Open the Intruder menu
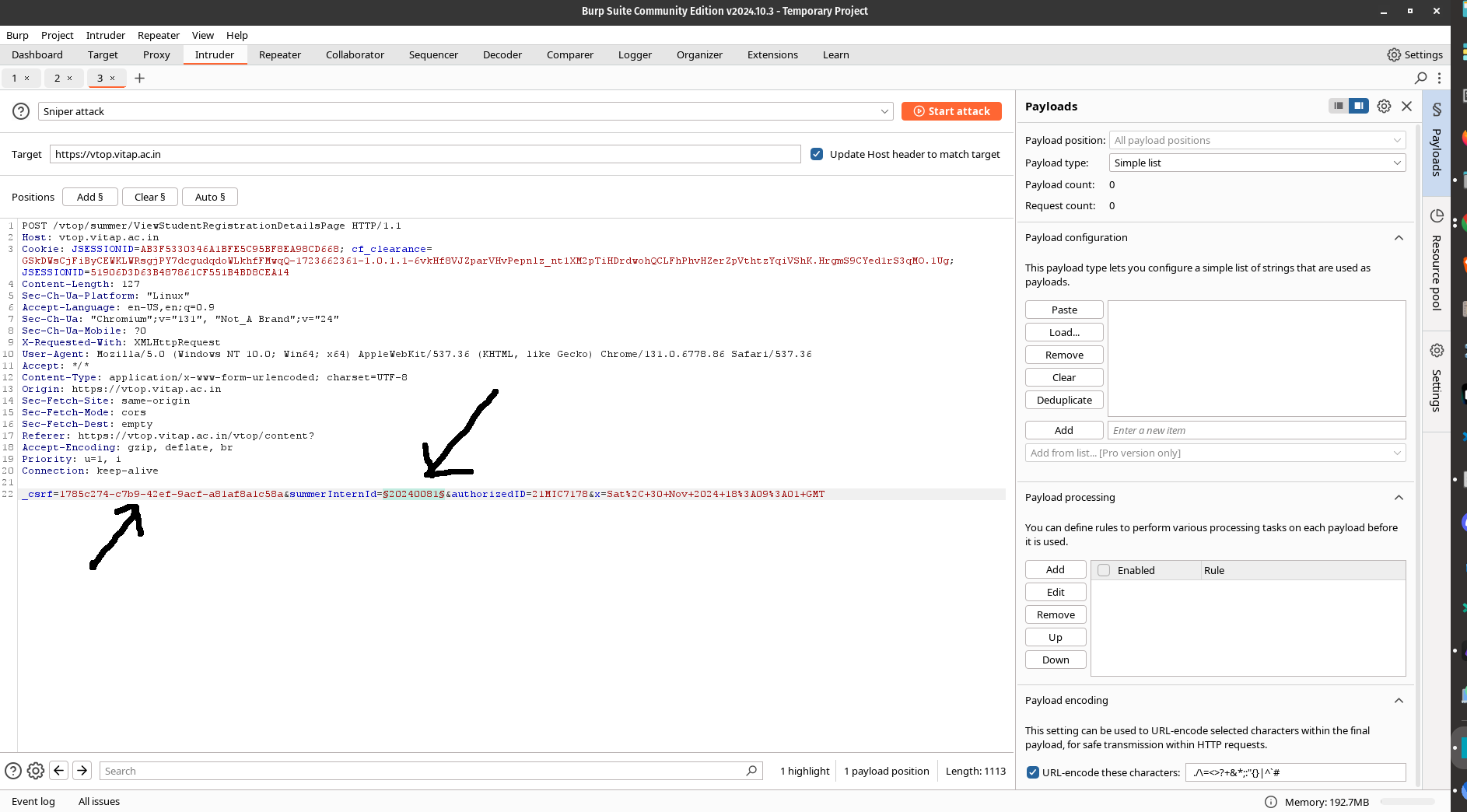 106,35
